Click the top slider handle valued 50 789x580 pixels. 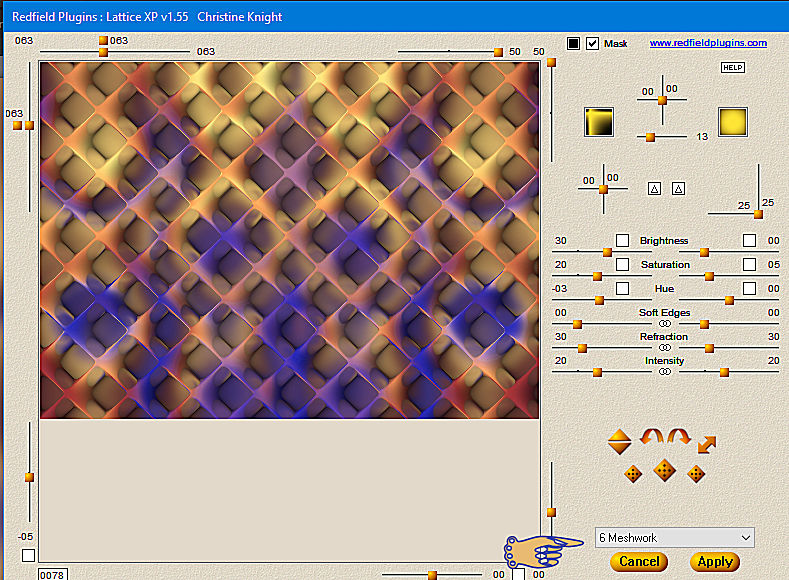498,52
